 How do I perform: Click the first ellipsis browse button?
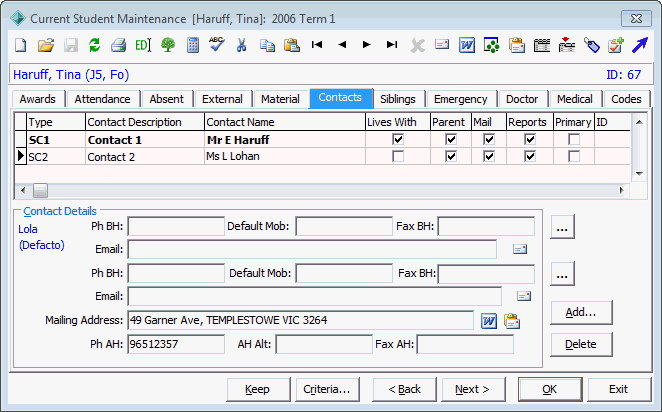pos(562,227)
